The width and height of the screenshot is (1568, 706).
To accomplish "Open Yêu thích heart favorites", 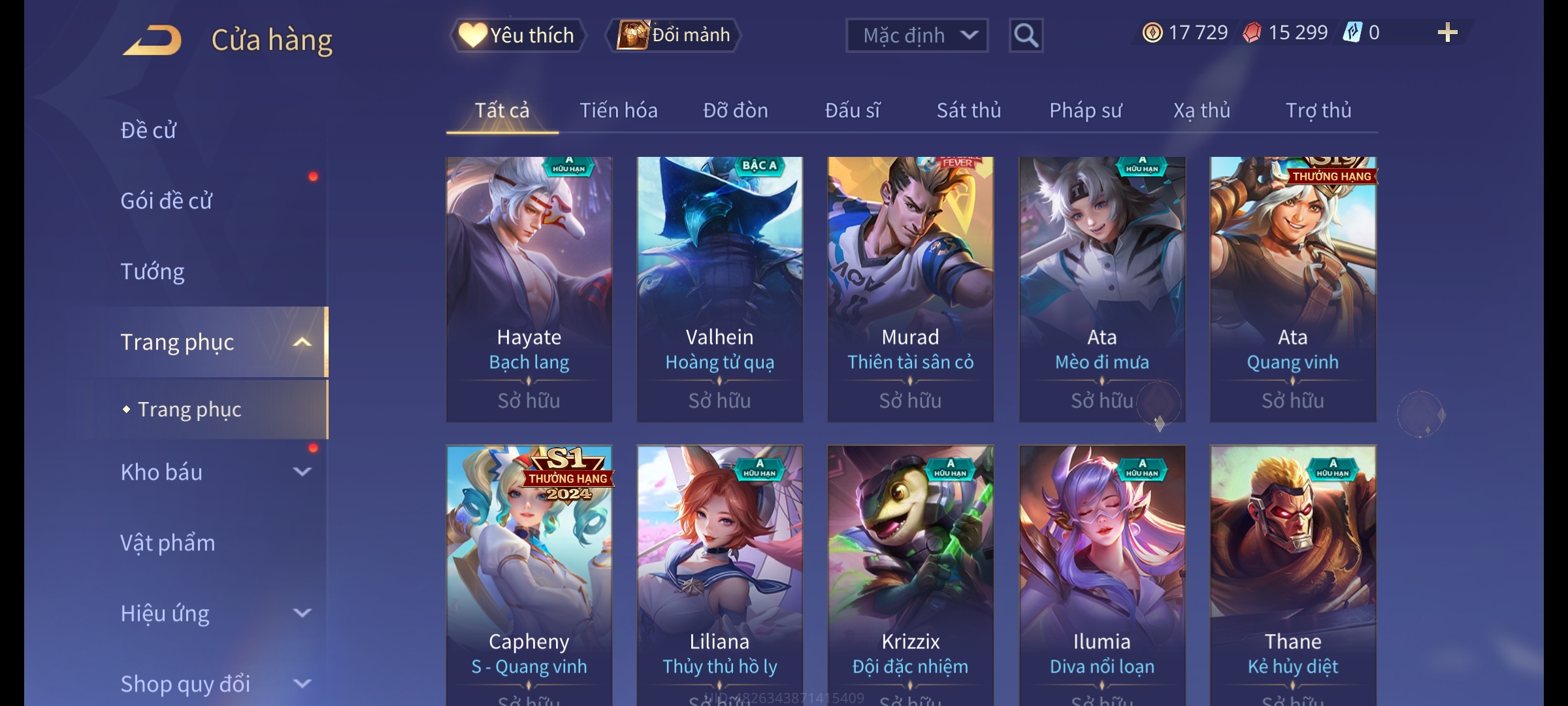I will tap(517, 35).
